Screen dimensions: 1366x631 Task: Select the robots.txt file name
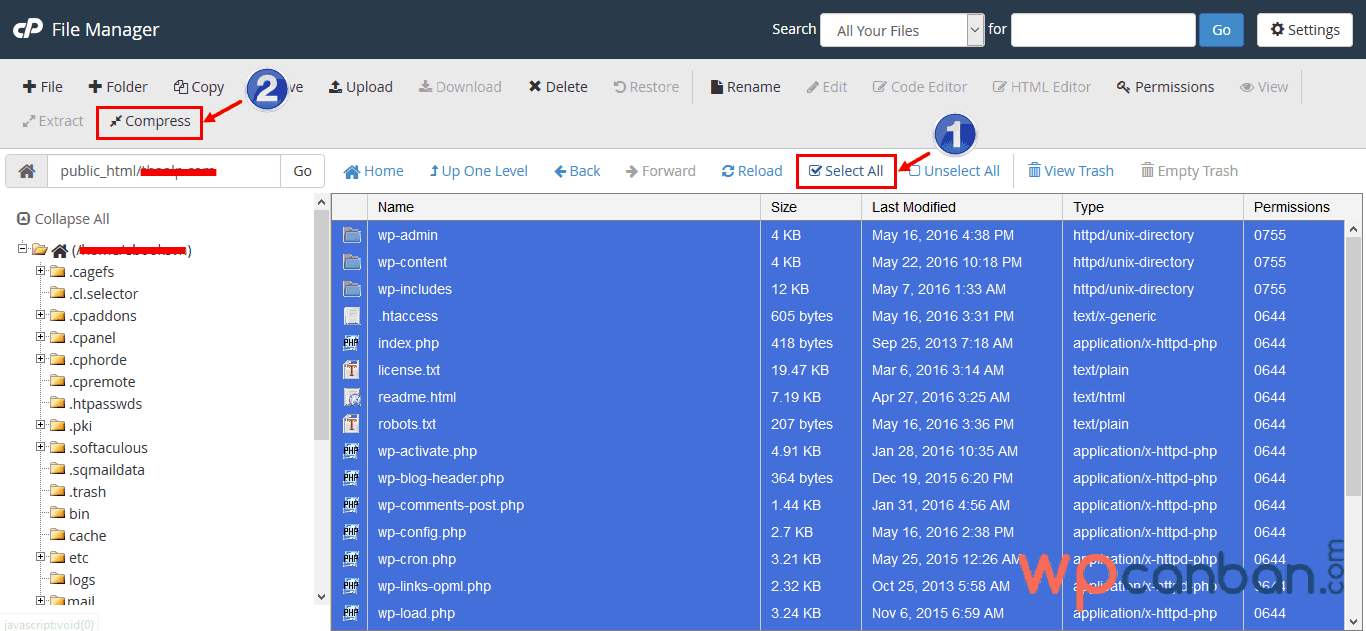tap(406, 424)
